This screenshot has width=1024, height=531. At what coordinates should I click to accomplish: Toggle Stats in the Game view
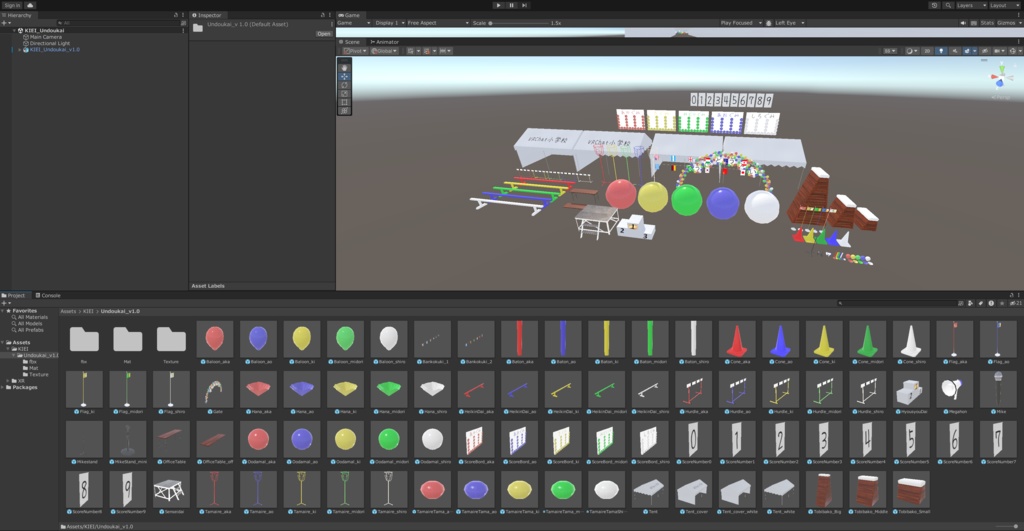click(x=987, y=23)
